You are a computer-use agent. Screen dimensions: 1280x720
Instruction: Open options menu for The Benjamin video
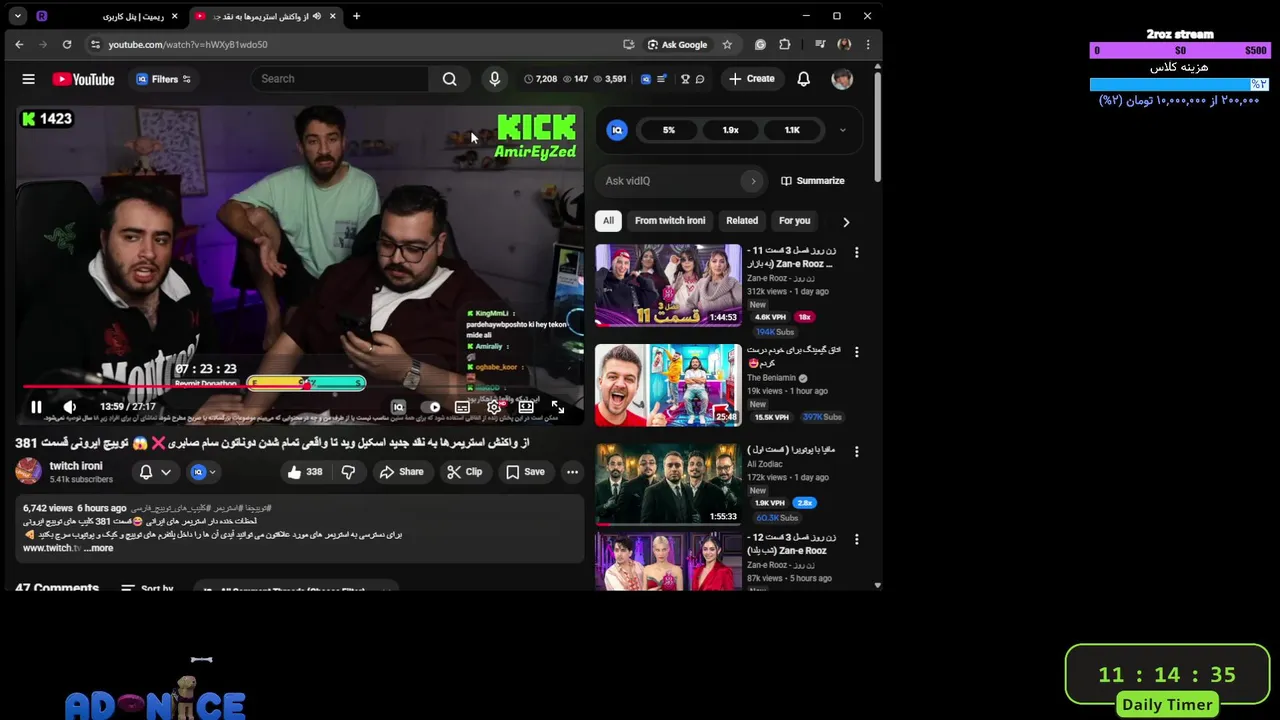click(x=856, y=352)
